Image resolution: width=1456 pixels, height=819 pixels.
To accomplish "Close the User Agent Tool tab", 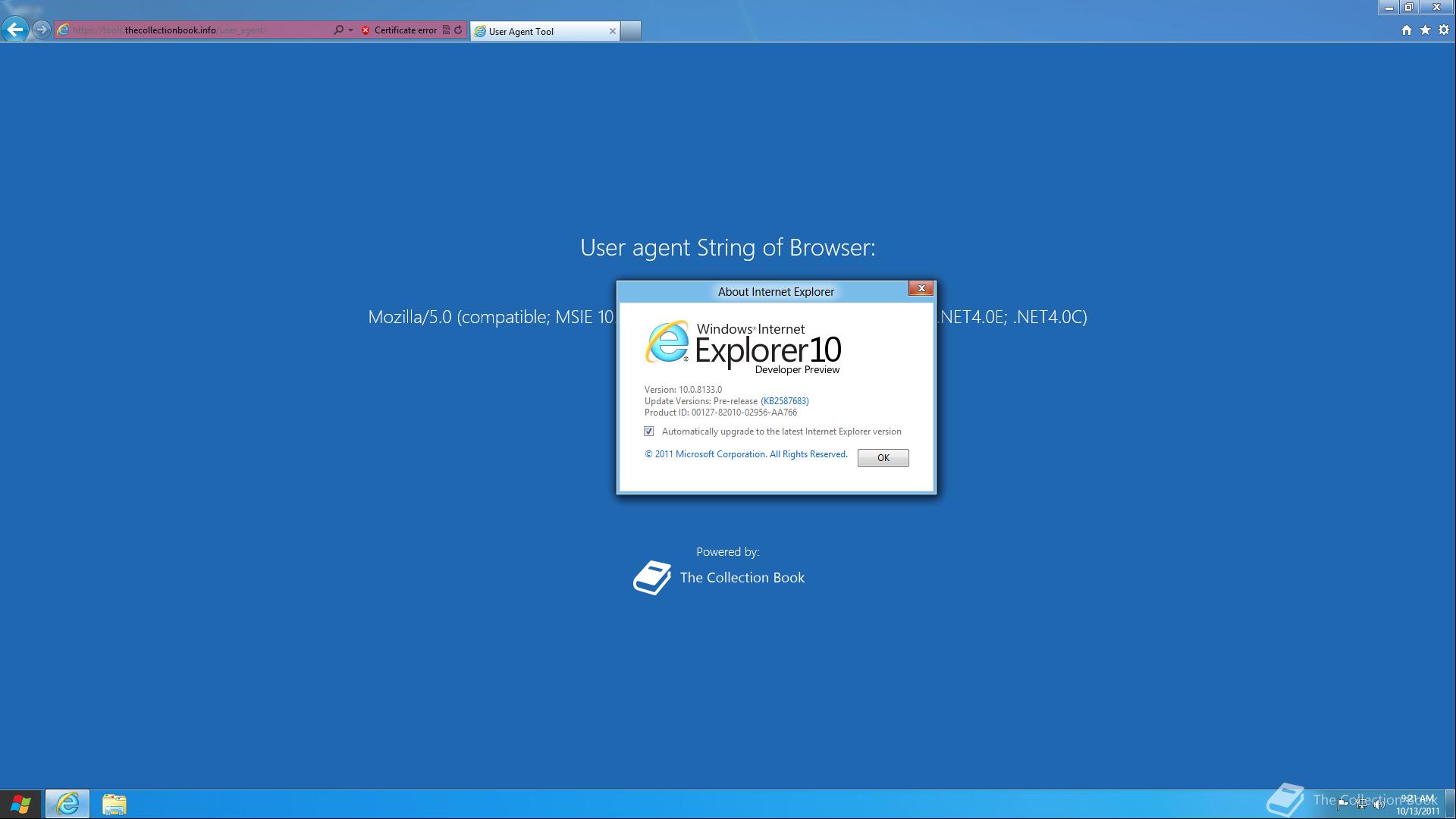I will click(x=613, y=31).
